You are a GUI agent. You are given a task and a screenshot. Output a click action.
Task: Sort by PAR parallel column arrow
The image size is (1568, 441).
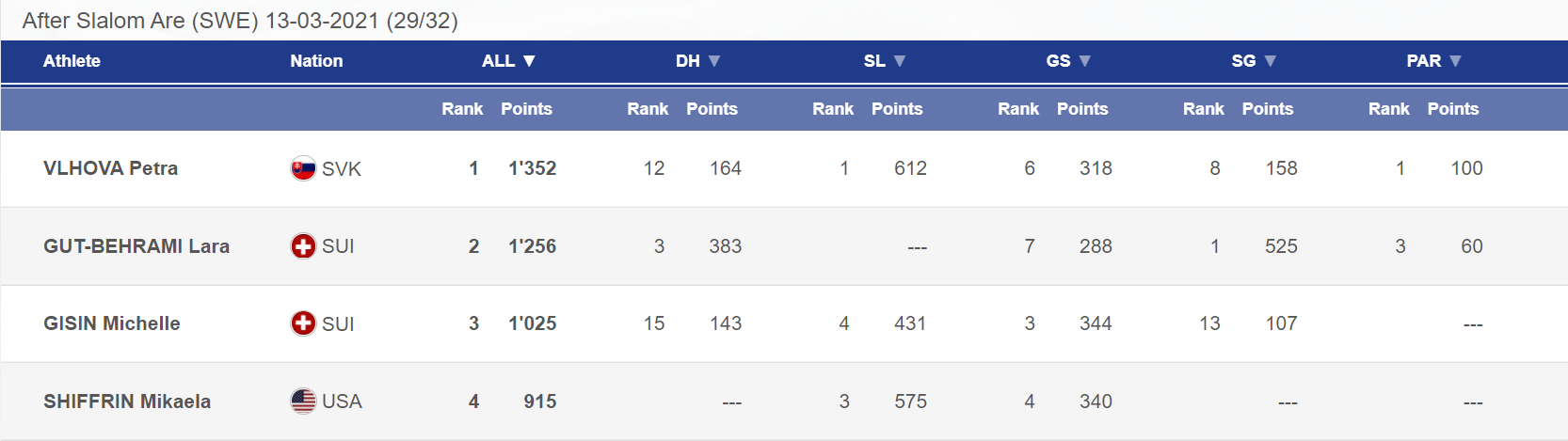(x=1456, y=61)
